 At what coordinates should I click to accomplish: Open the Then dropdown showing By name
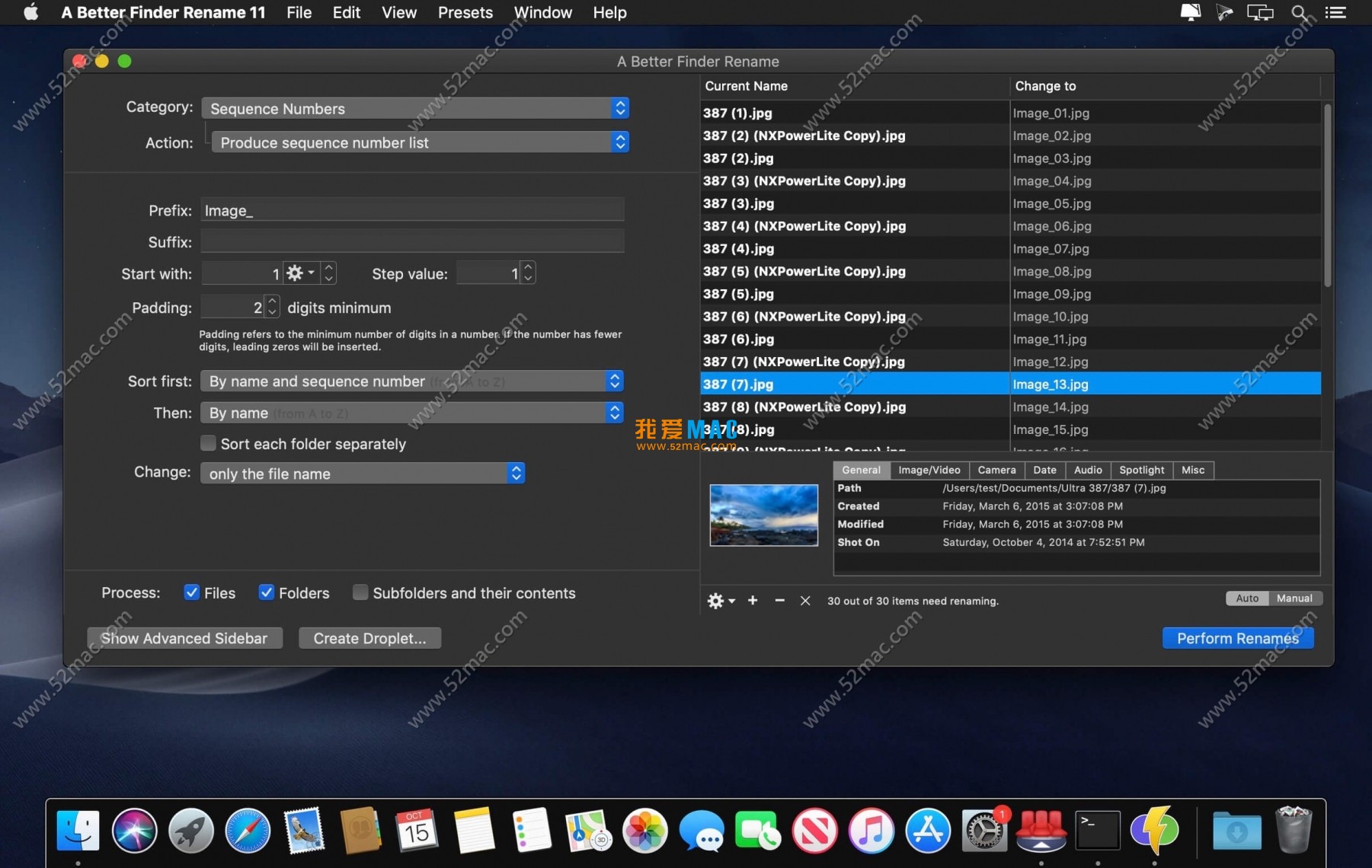point(412,413)
